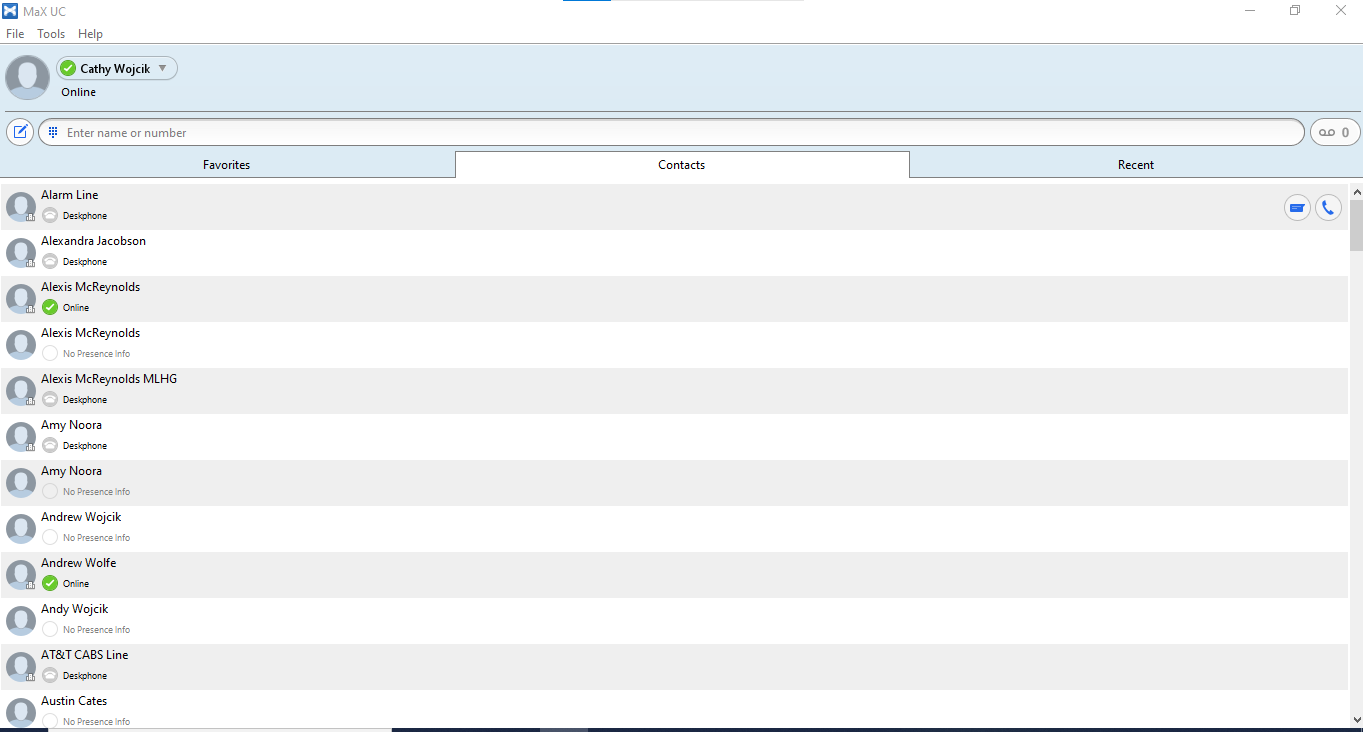
Task: Start a chat with Alarm Line message icon
Action: click(x=1297, y=207)
